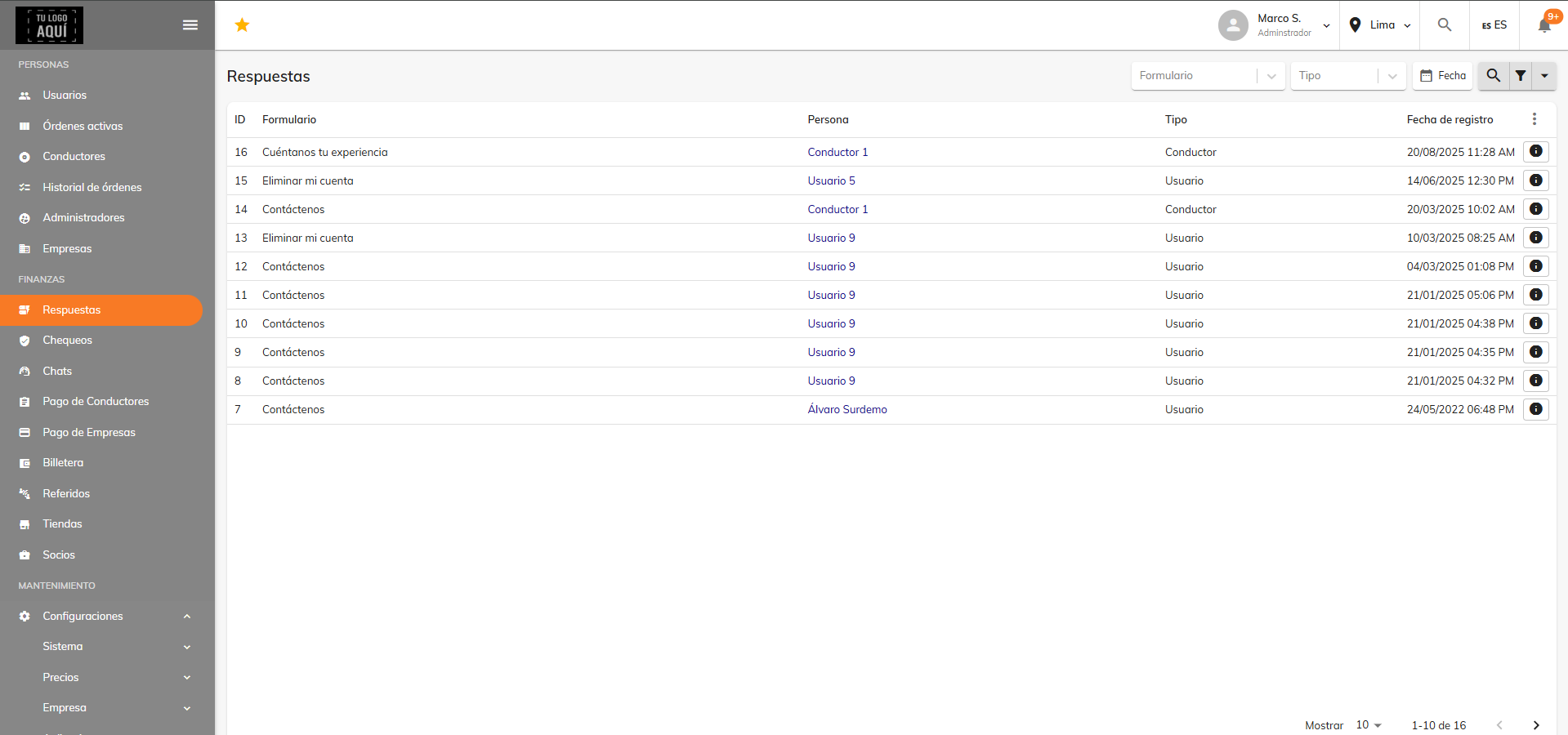Screen dimensions: 1568x735
Task: View info for response ID 15
Action: [1536, 180]
